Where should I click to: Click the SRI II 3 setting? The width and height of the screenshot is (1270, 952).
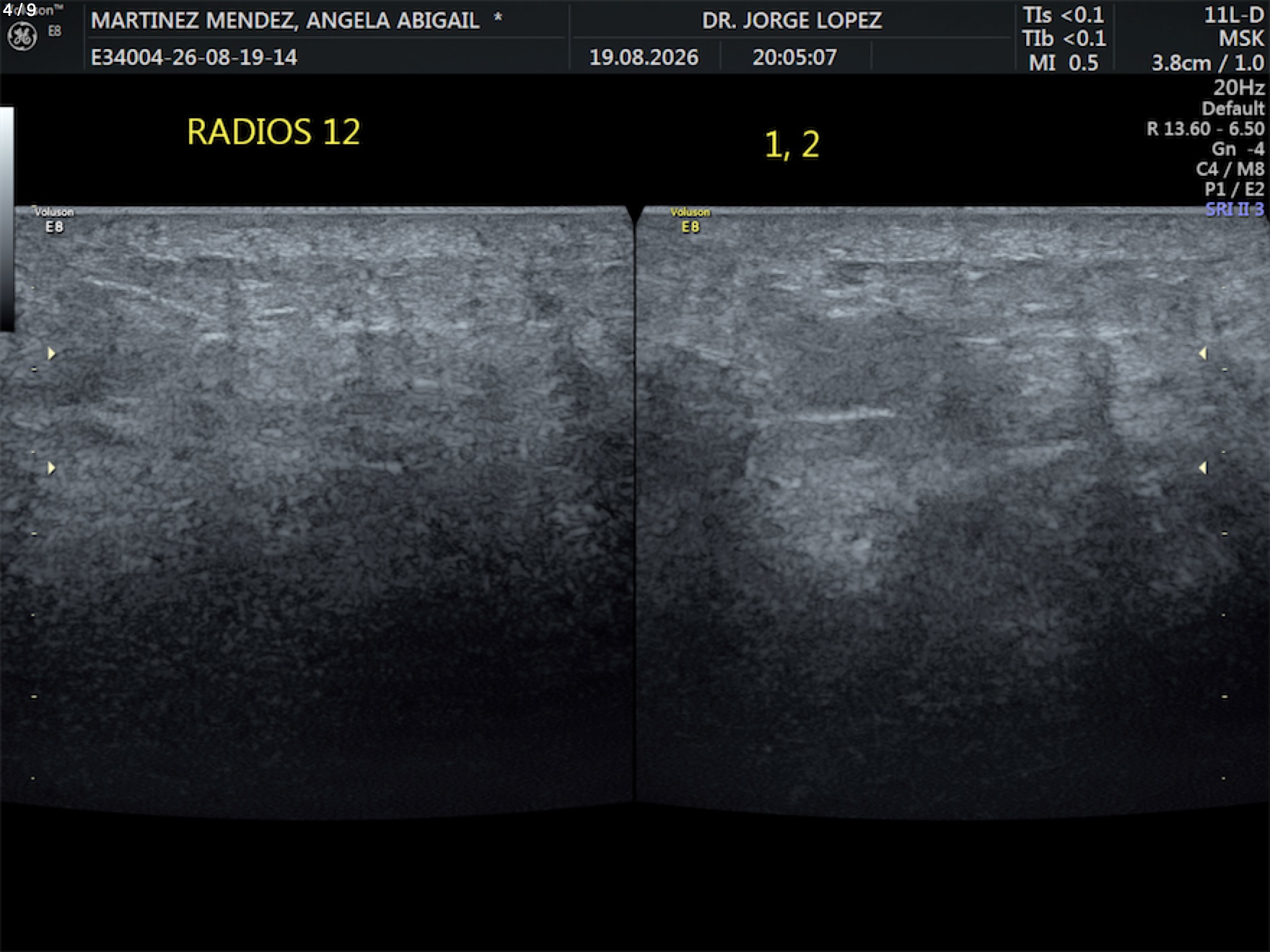(1235, 209)
